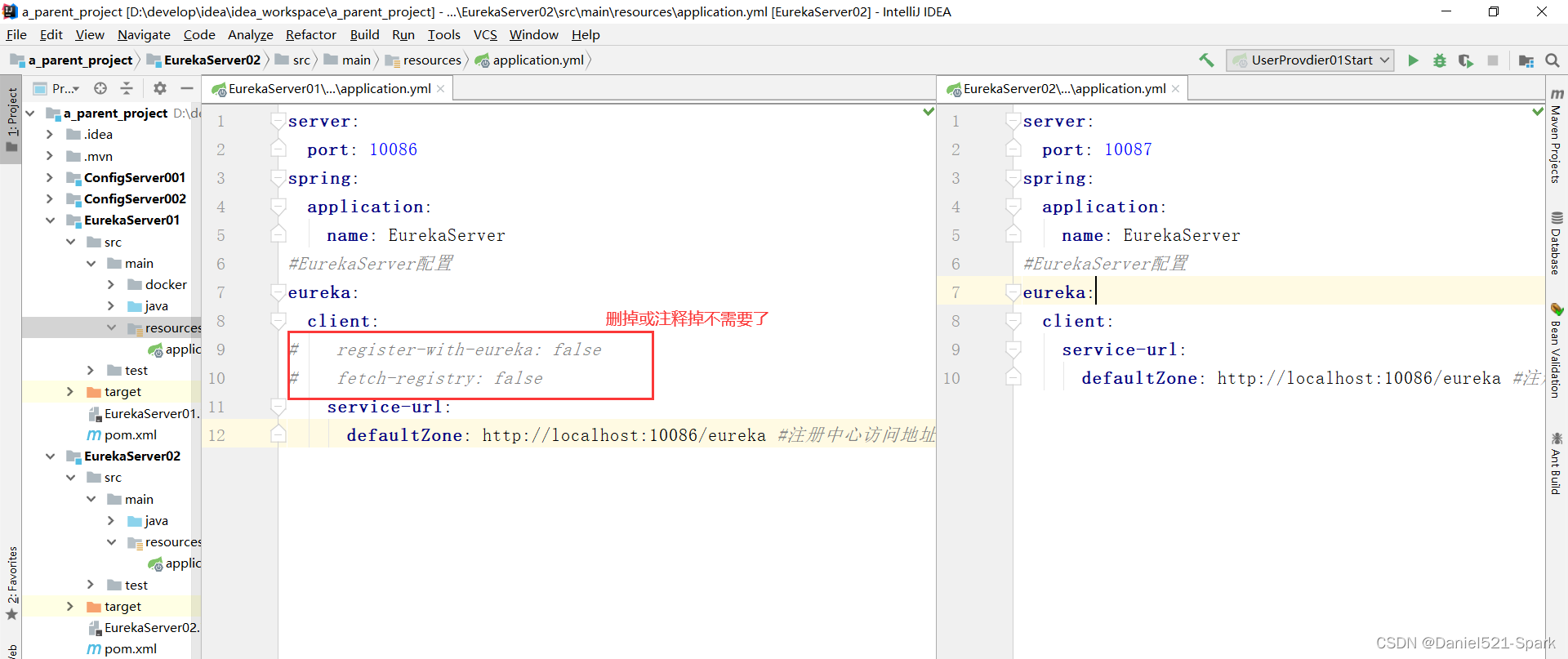Open Ant Build tool window
The width and height of the screenshot is (1568, 659).
click(1557, 463)
